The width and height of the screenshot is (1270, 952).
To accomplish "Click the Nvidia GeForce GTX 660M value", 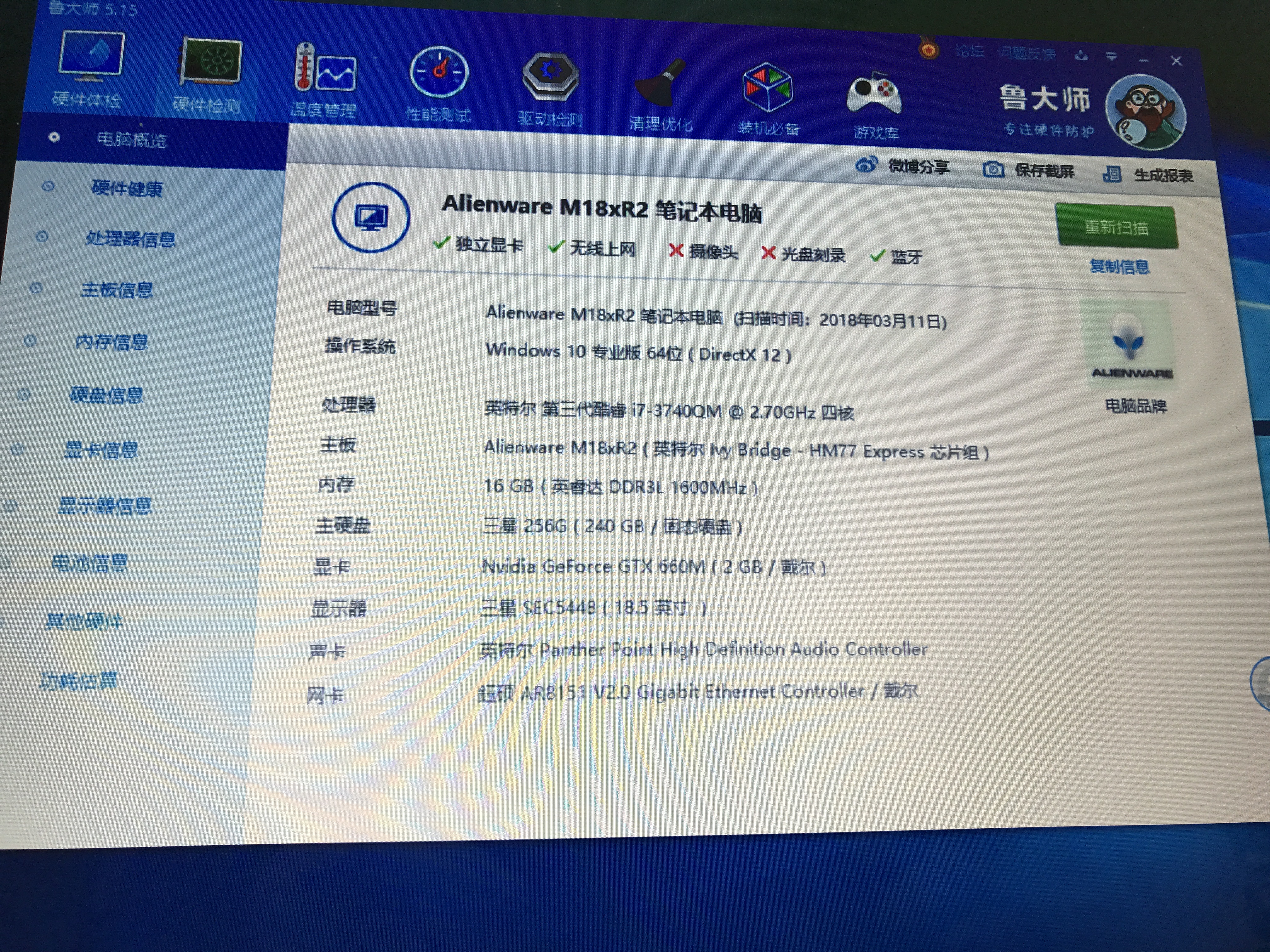I will coord(654,567).
